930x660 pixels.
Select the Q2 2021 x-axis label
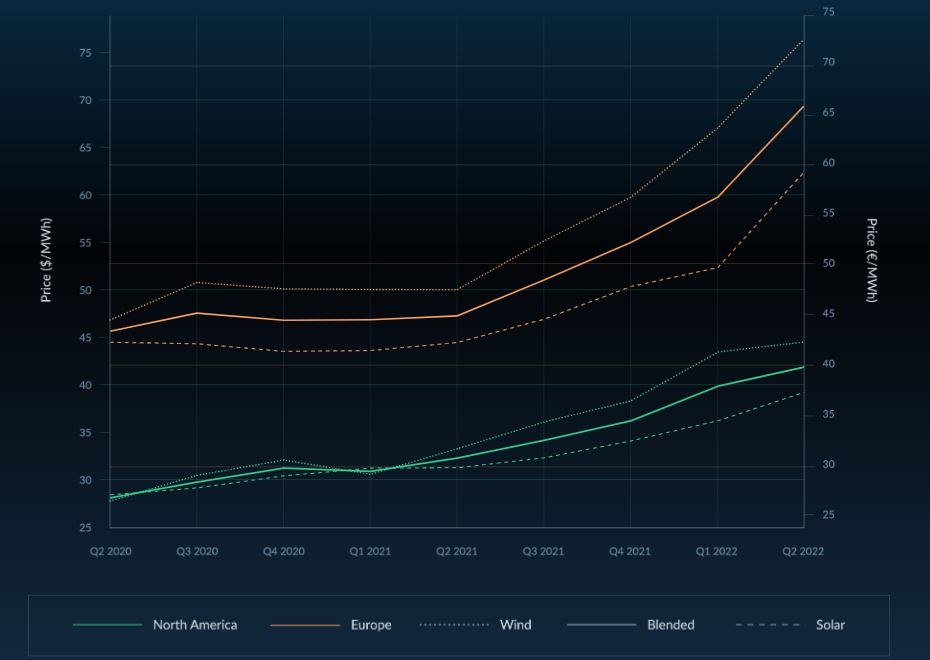pos(457,551)
